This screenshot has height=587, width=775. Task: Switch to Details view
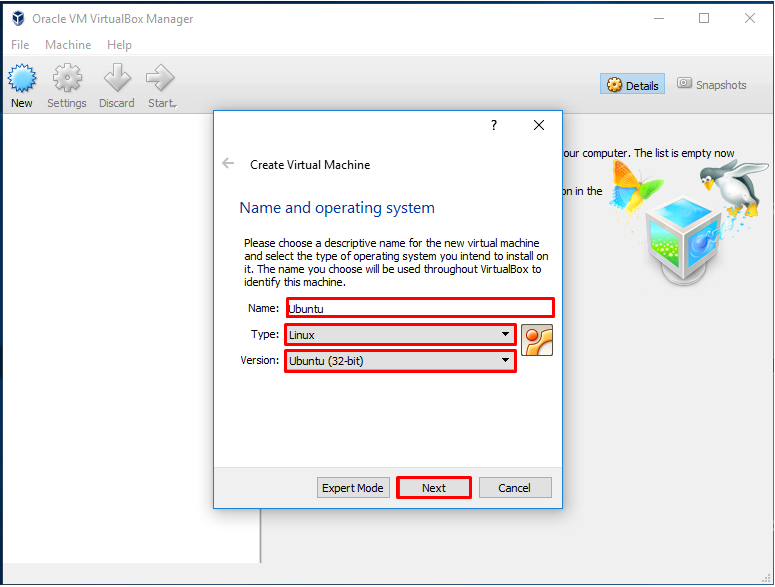click(x=633, y=85)
